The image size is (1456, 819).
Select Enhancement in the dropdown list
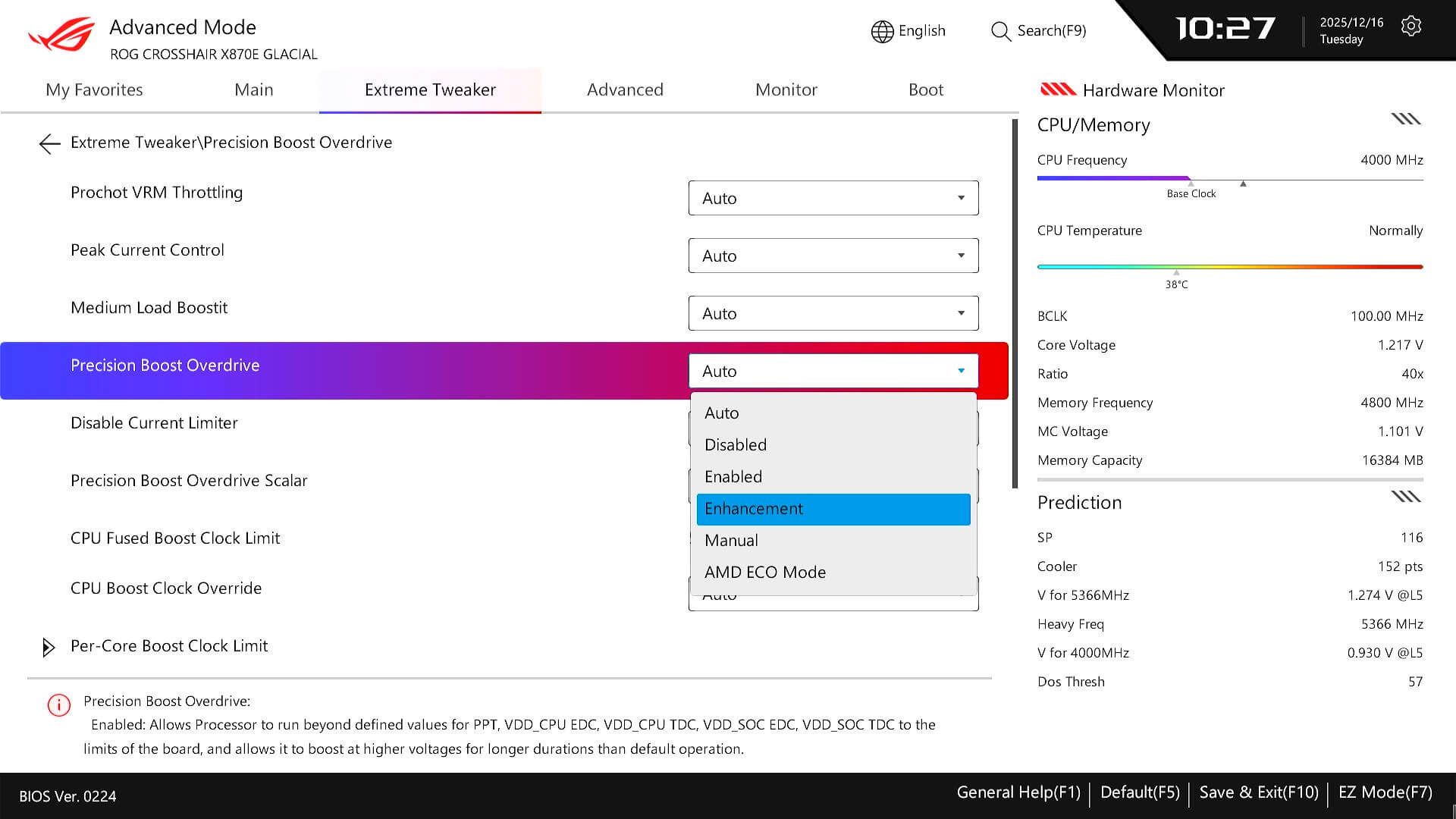click(x=833, y=509)
